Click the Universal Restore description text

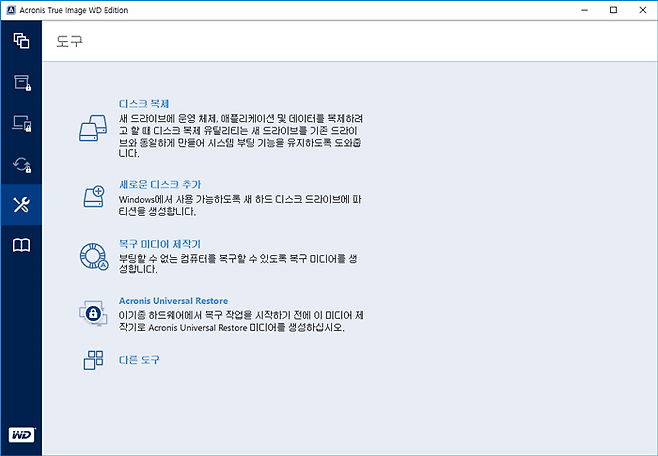pos(241,321)
